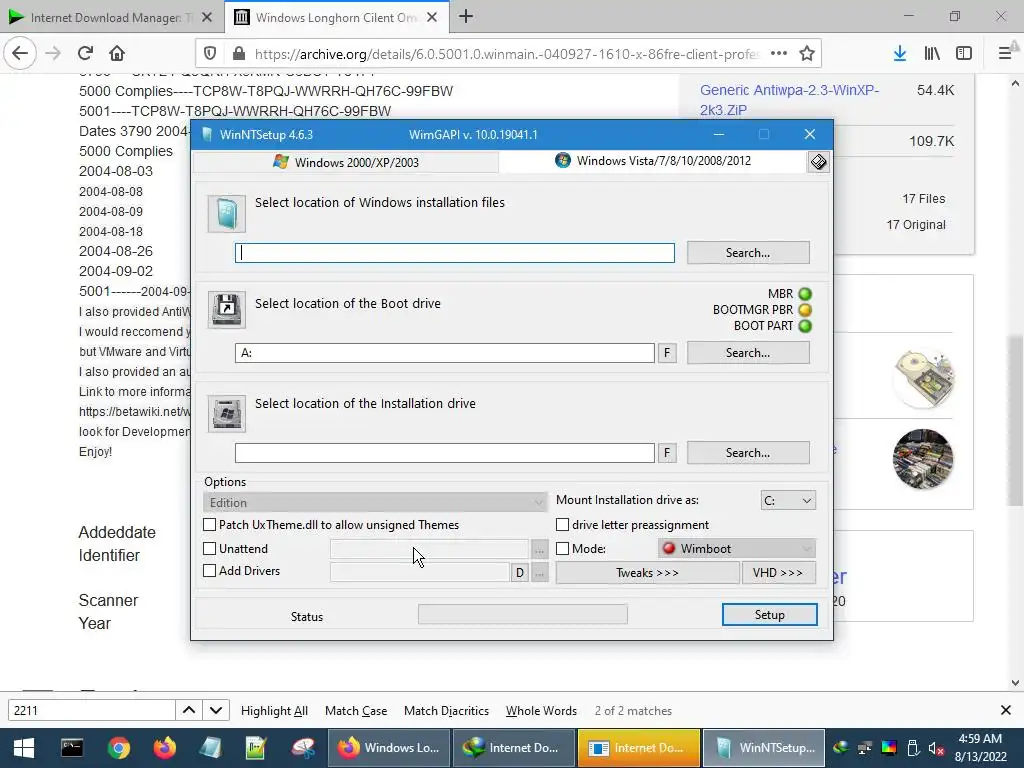This screenshot has width=1024, height=768.
Task: Switch to Windows Longhorn Firefox taskbar button
Action: 389,748
